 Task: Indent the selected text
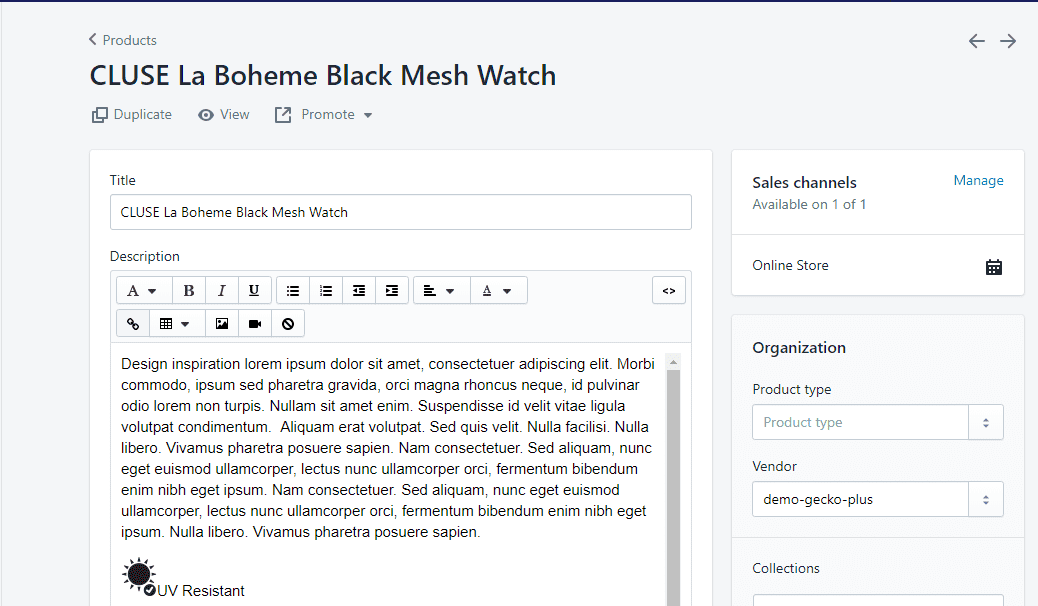(x=392, y=290)
